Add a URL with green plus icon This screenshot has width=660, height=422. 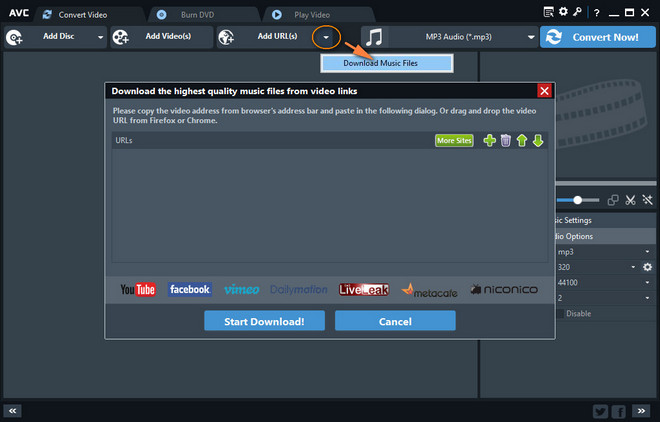click(x=490, y=141)
